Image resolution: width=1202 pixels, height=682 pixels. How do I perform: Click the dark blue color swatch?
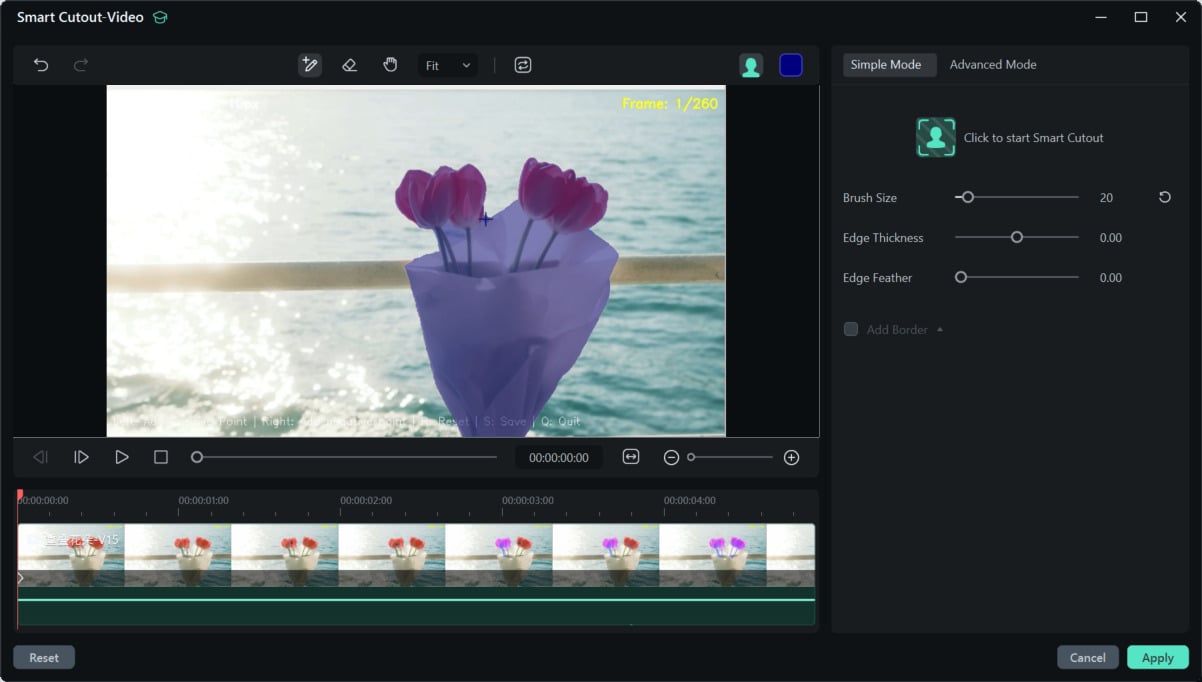point(790,65)
